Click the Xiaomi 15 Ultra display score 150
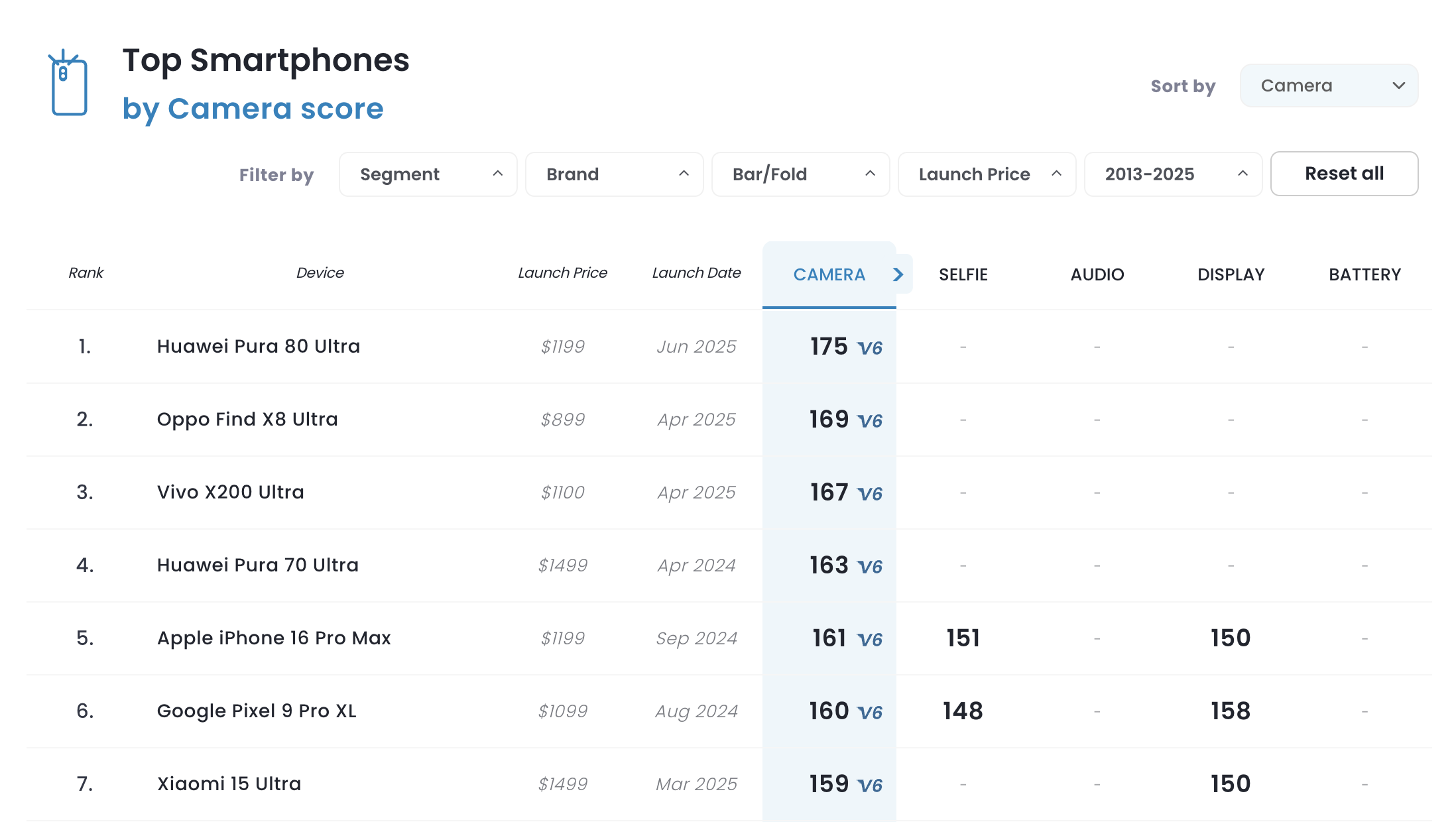Viewport: 1456px width, 822px height. coord(1231,784)
